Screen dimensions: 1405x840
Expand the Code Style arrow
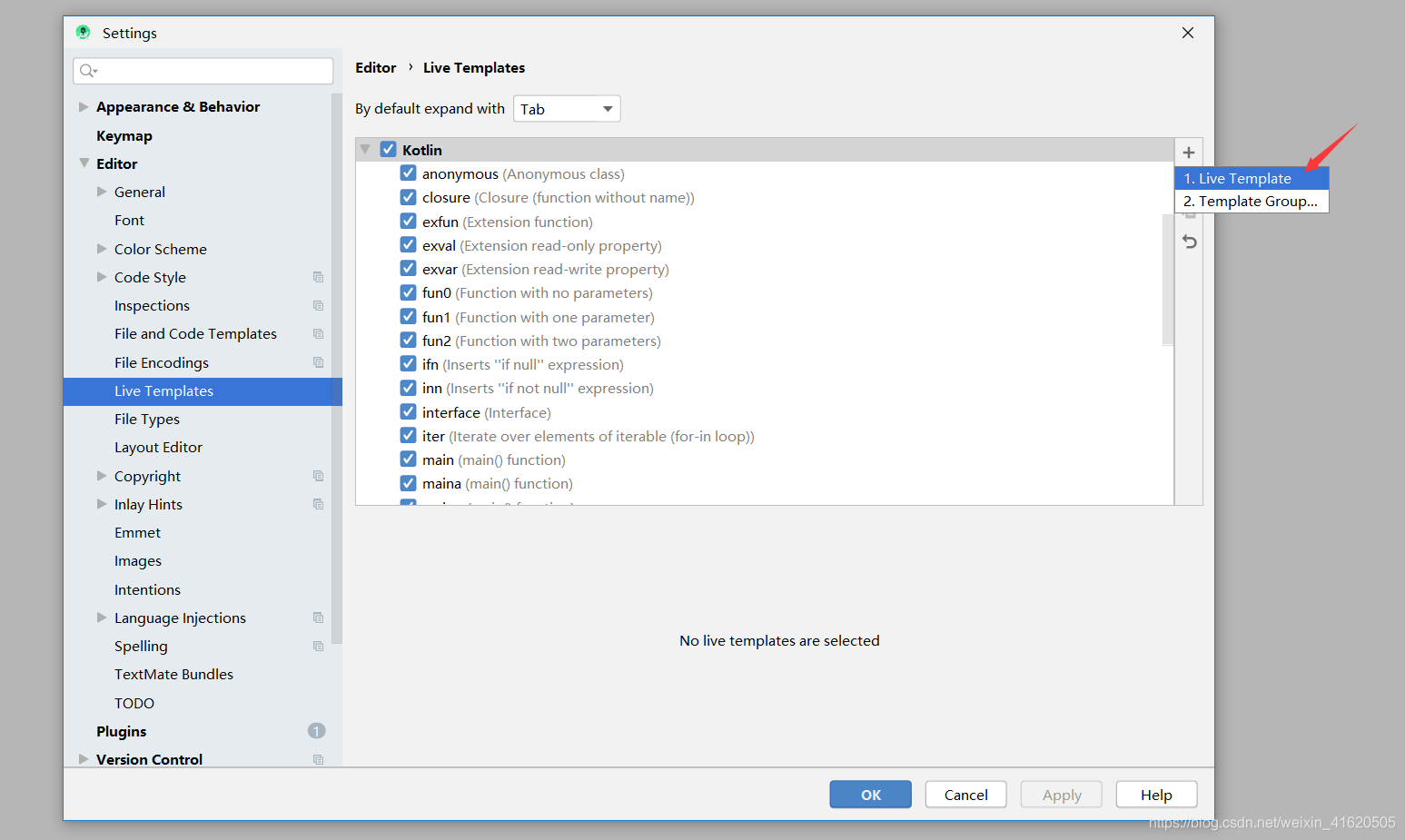[x=102, y=277]
